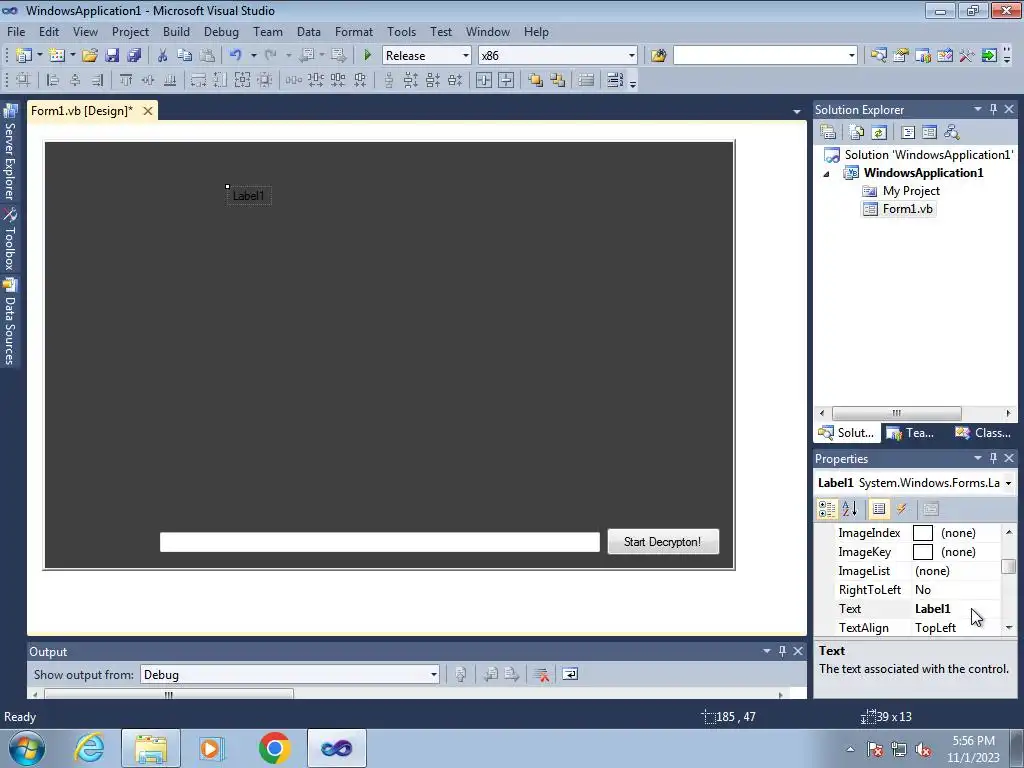Save Form1.vb with the floppy disk icon

112,56
